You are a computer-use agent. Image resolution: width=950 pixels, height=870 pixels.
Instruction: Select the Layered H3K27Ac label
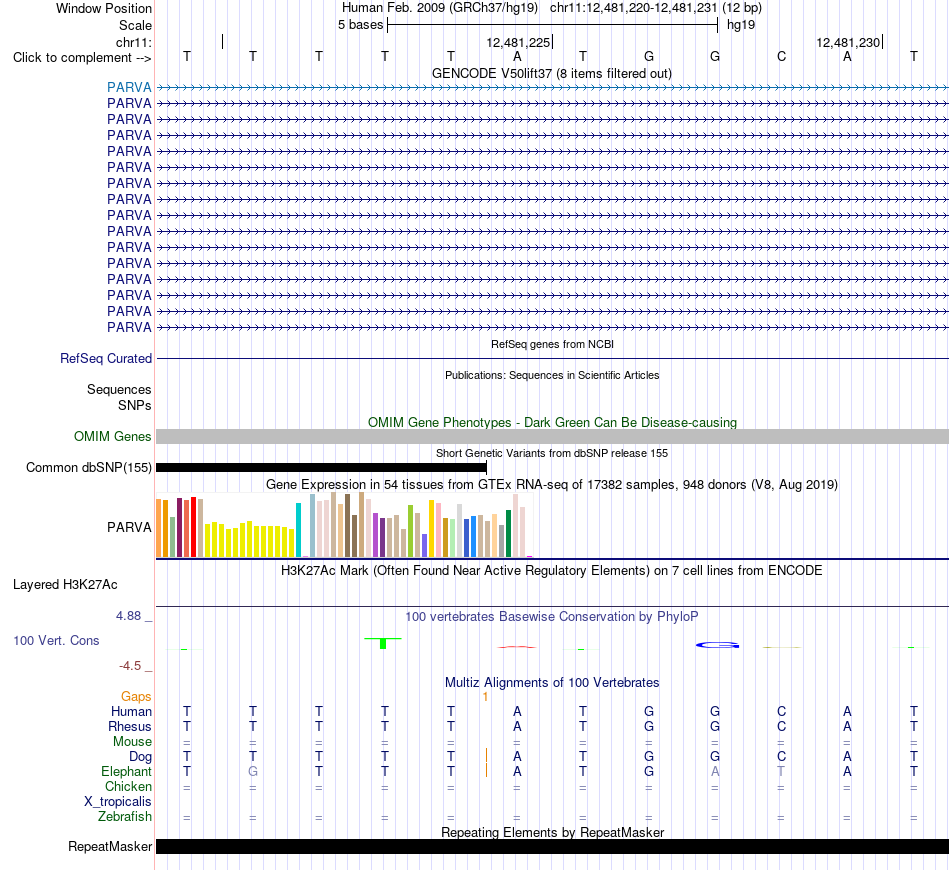[x=65, y=585]
